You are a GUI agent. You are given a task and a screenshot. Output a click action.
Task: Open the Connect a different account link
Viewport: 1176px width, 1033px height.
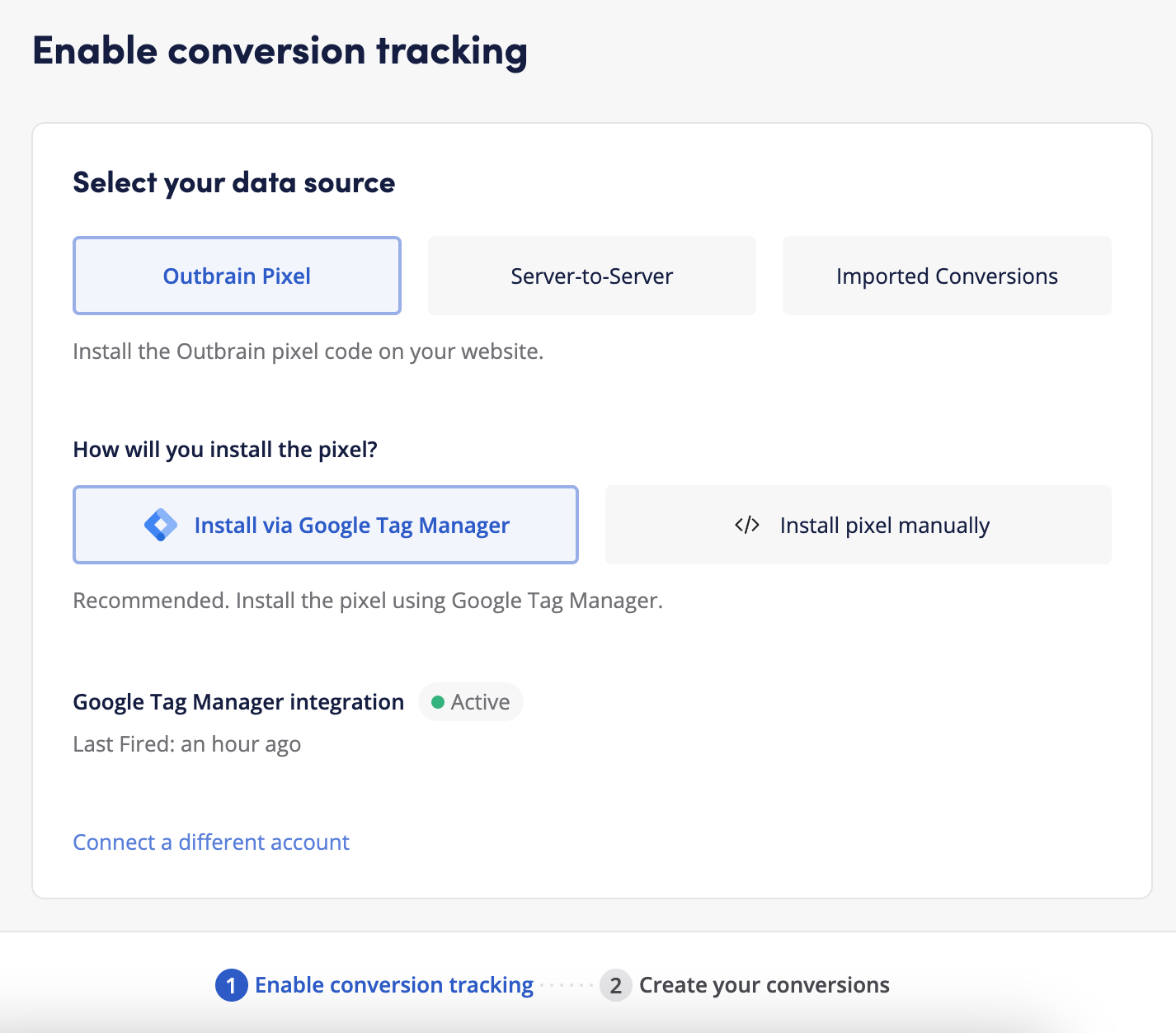click(x=211, y=842)
